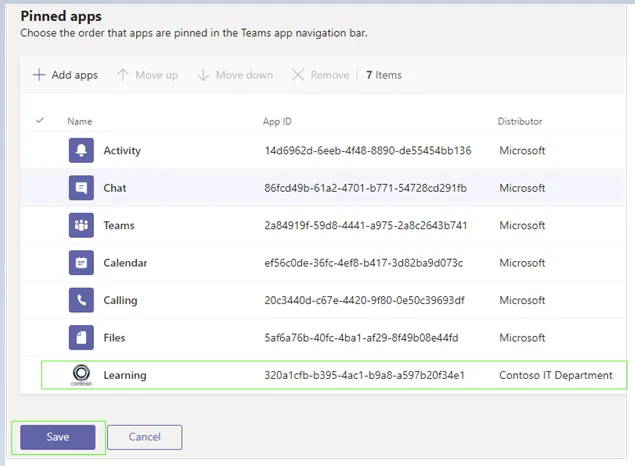
Task: Click App ID 2a84919f-59d8-4441-a975-2a8c2643b741
Action: [366, 226]
